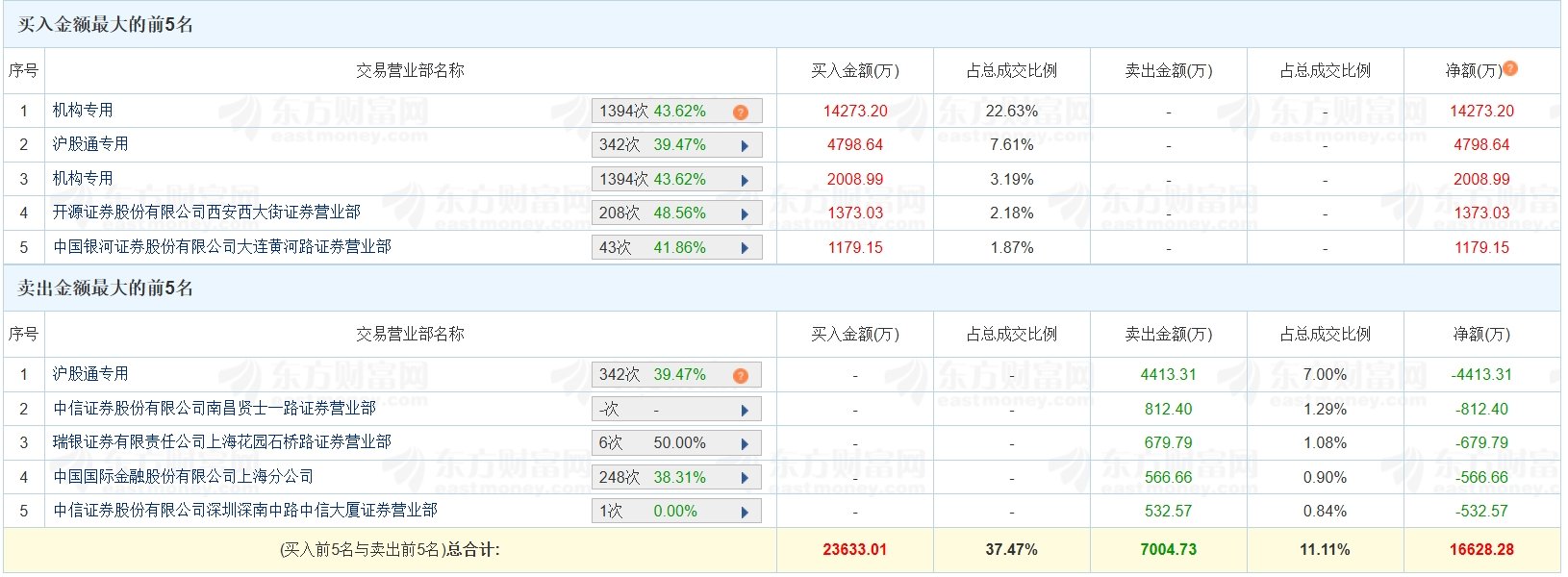1568x577 pixels.
Task: Click the orange icon in sell-table 沪股通专用 row
Action: 740,375
